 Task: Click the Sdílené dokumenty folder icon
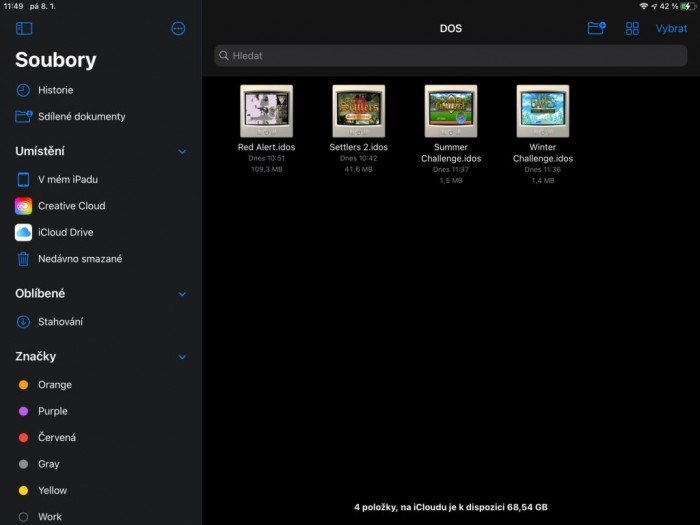coord(24,117)
